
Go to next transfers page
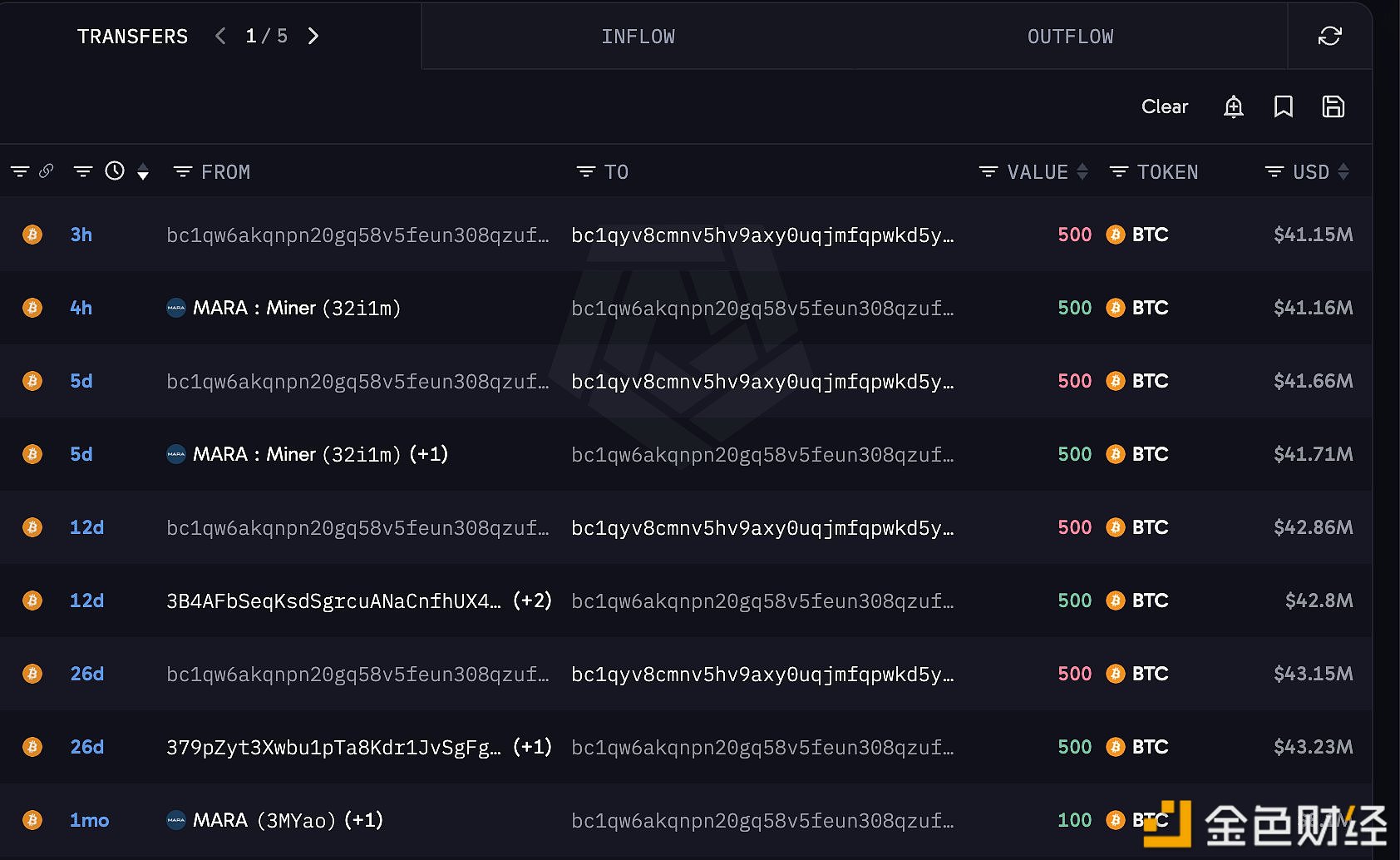[x=313, y=36]
